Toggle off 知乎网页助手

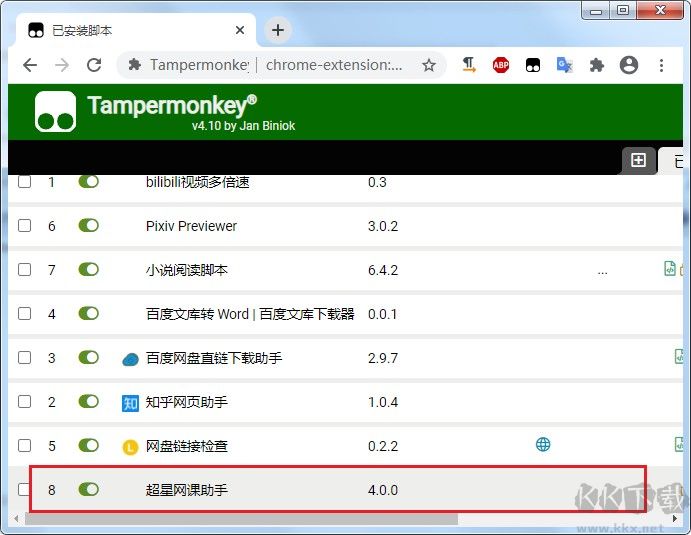pos(89,401)
